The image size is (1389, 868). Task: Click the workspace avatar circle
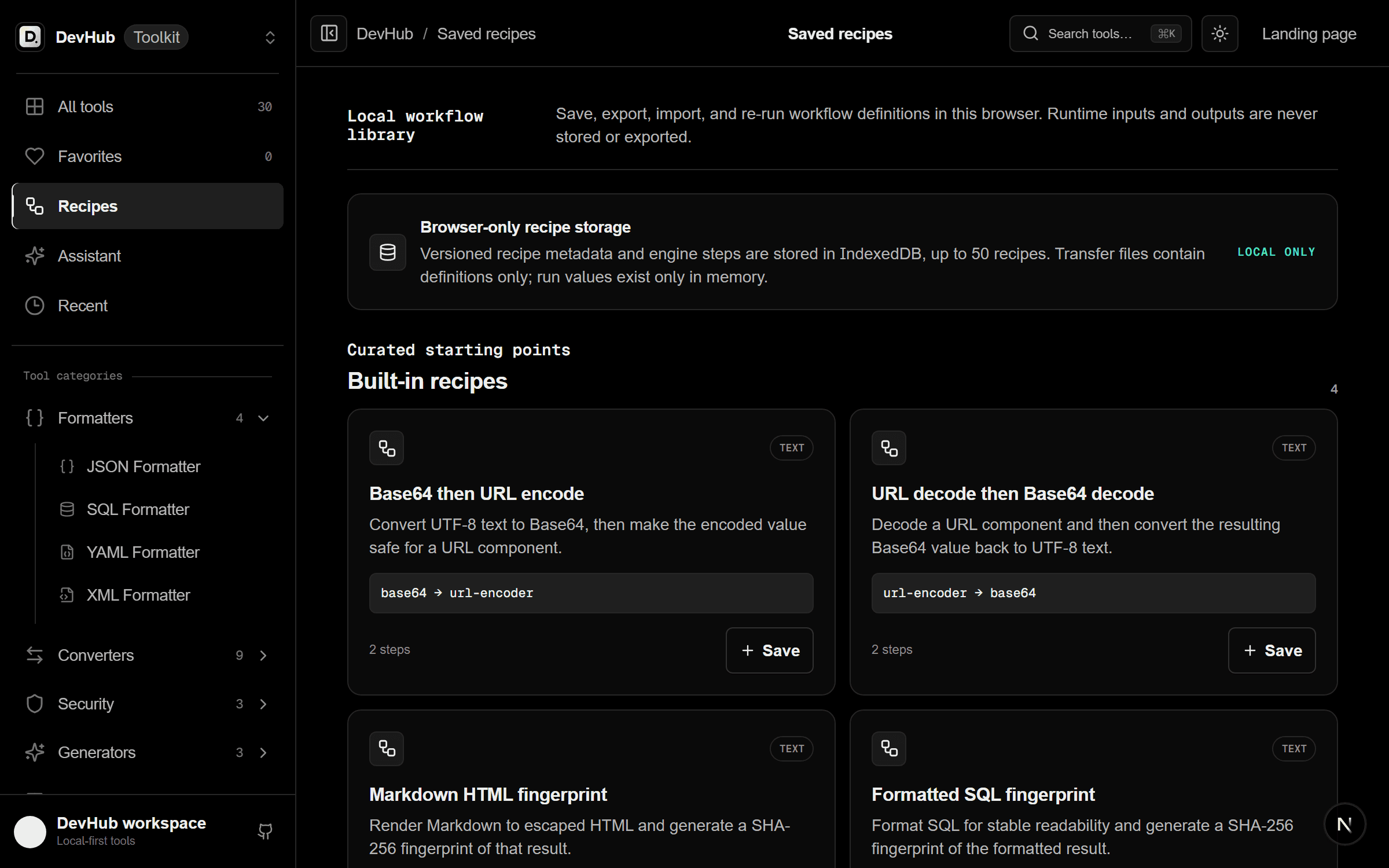(30, 832)
